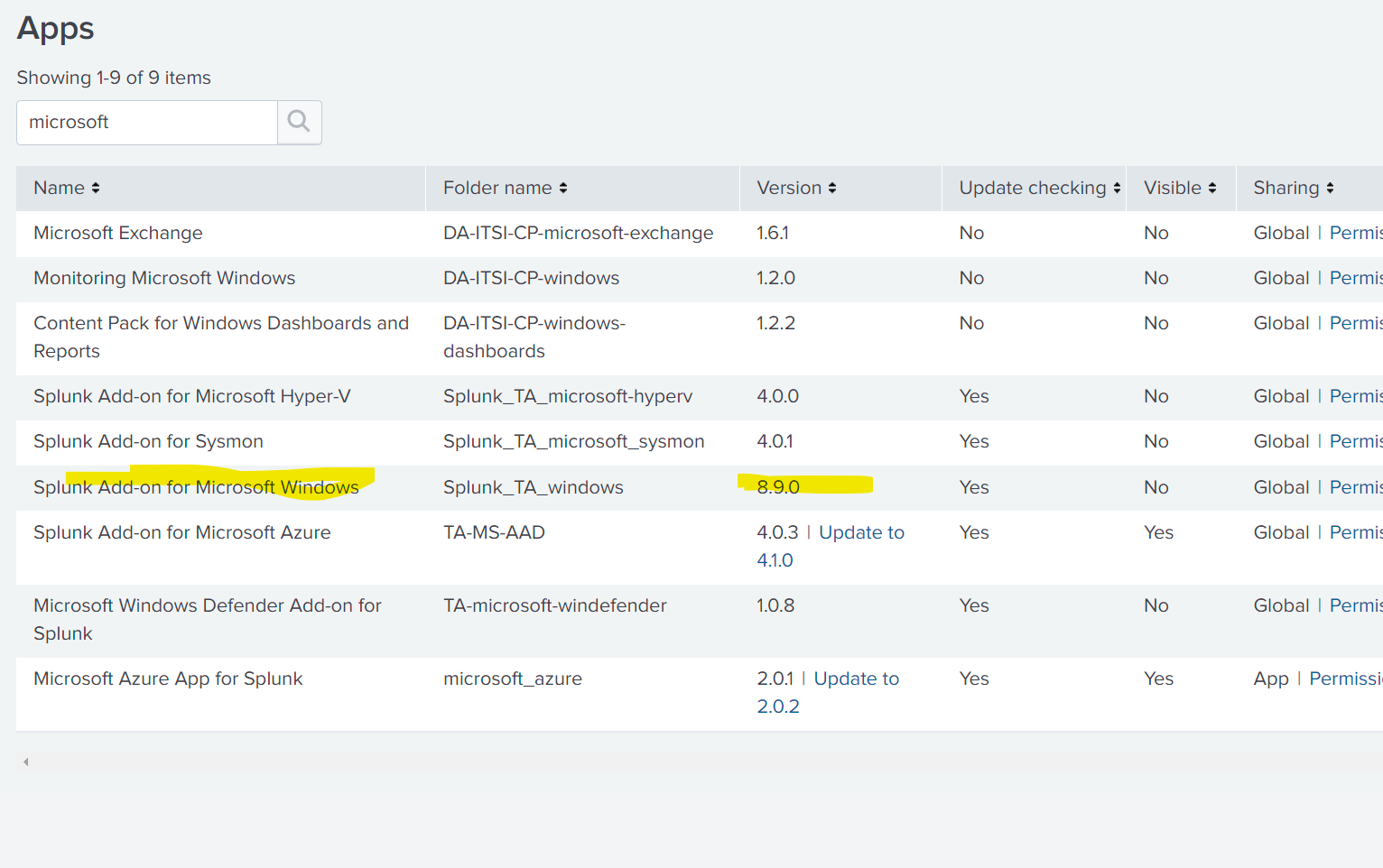The image size is (1383, 868).
Task: Click Update to 4.1.0 link for Azure add-on
Action: (860, 533)
